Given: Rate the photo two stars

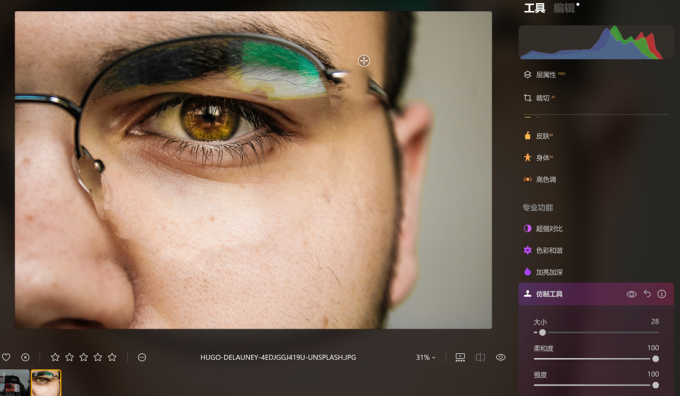Looking at the screenshot, I should click(x=69, y=357).
